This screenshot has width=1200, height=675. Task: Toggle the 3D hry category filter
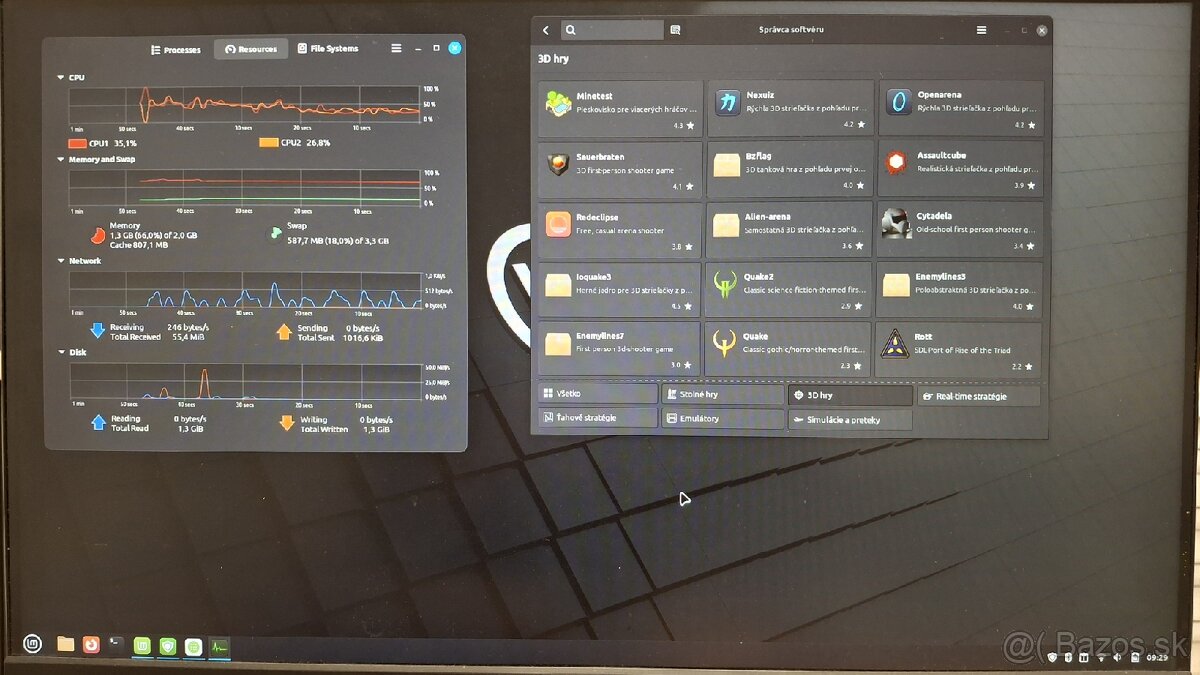point(849,395)
